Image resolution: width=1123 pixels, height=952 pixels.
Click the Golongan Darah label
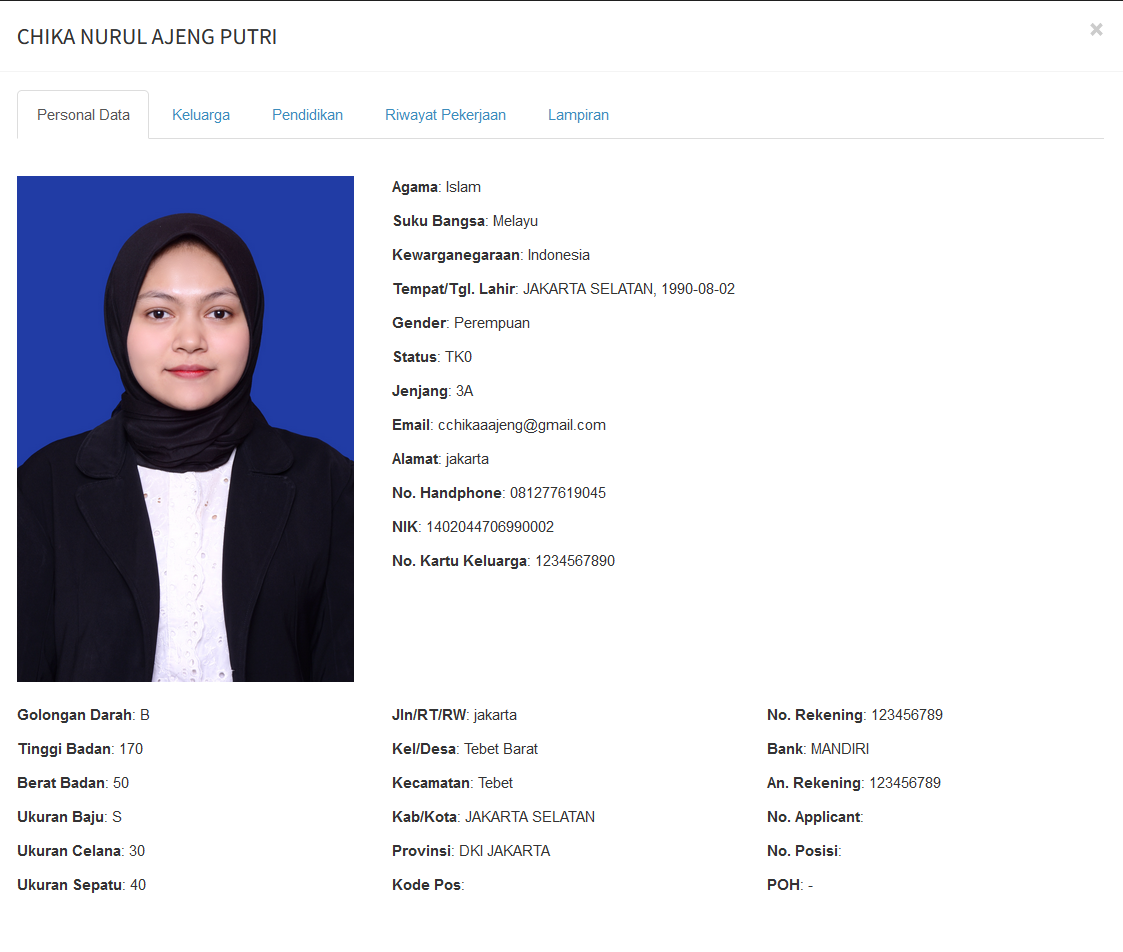click(75, 715)
